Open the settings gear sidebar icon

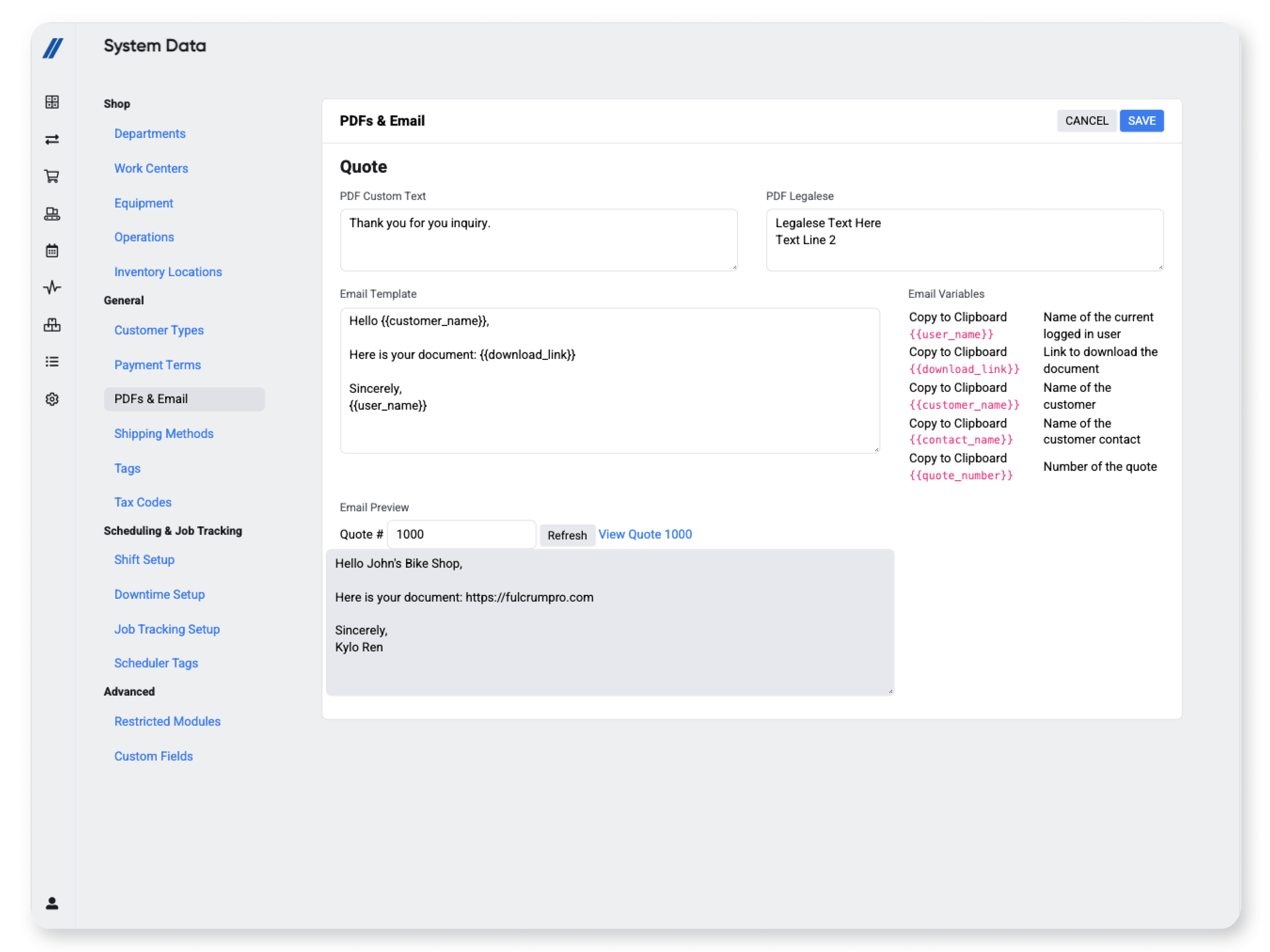pos(52,399)
